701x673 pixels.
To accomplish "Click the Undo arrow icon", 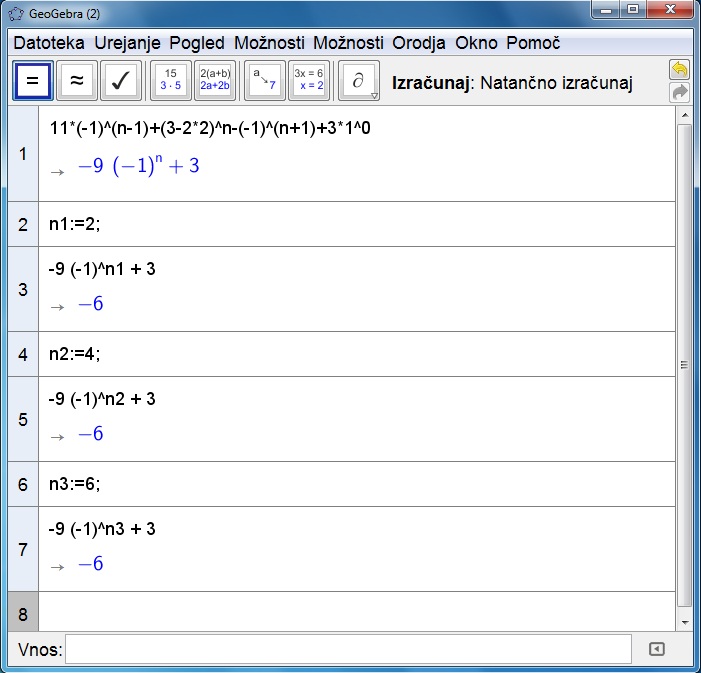I will (x=679, y=70).
